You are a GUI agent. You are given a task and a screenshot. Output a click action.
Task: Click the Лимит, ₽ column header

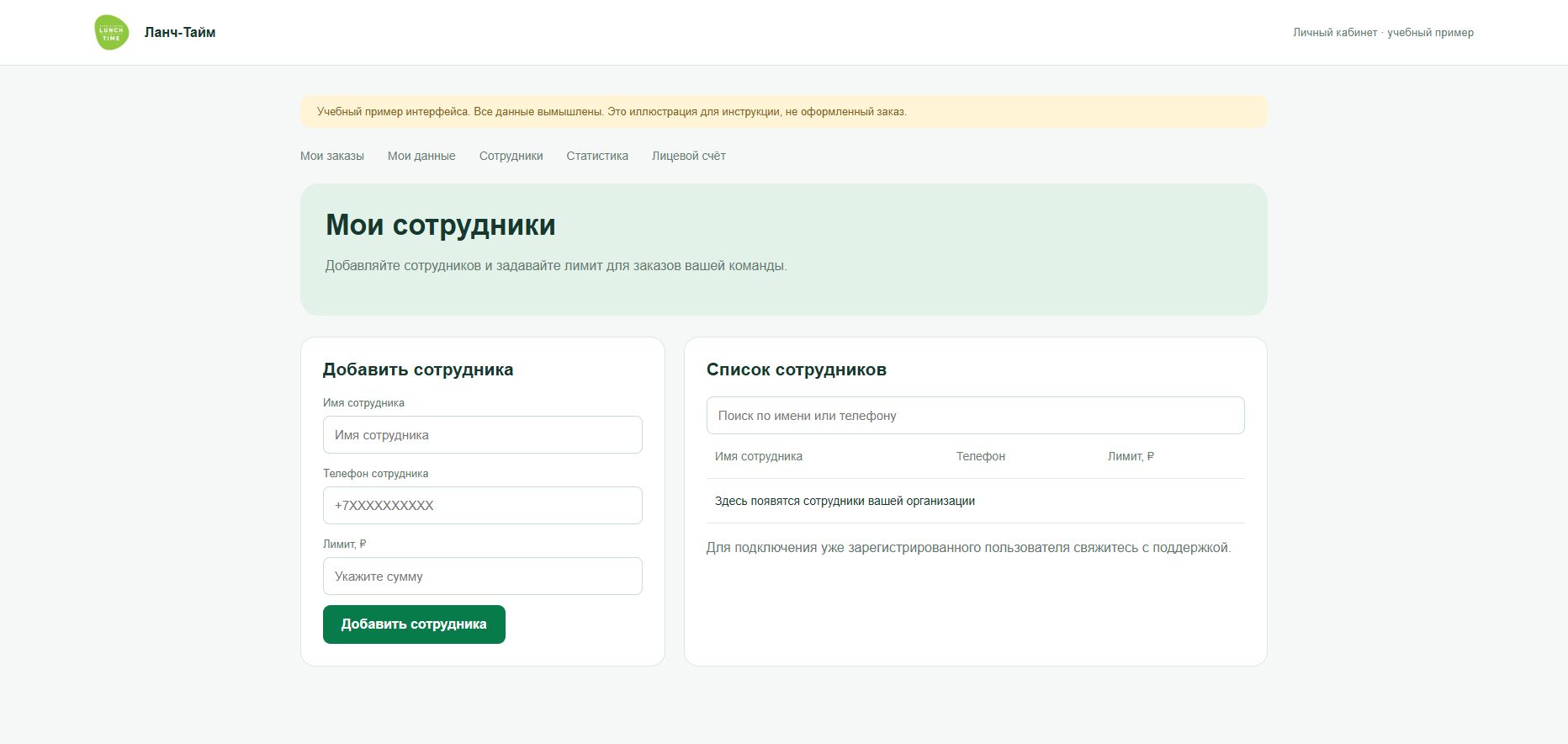click(x=1131, y=456)
